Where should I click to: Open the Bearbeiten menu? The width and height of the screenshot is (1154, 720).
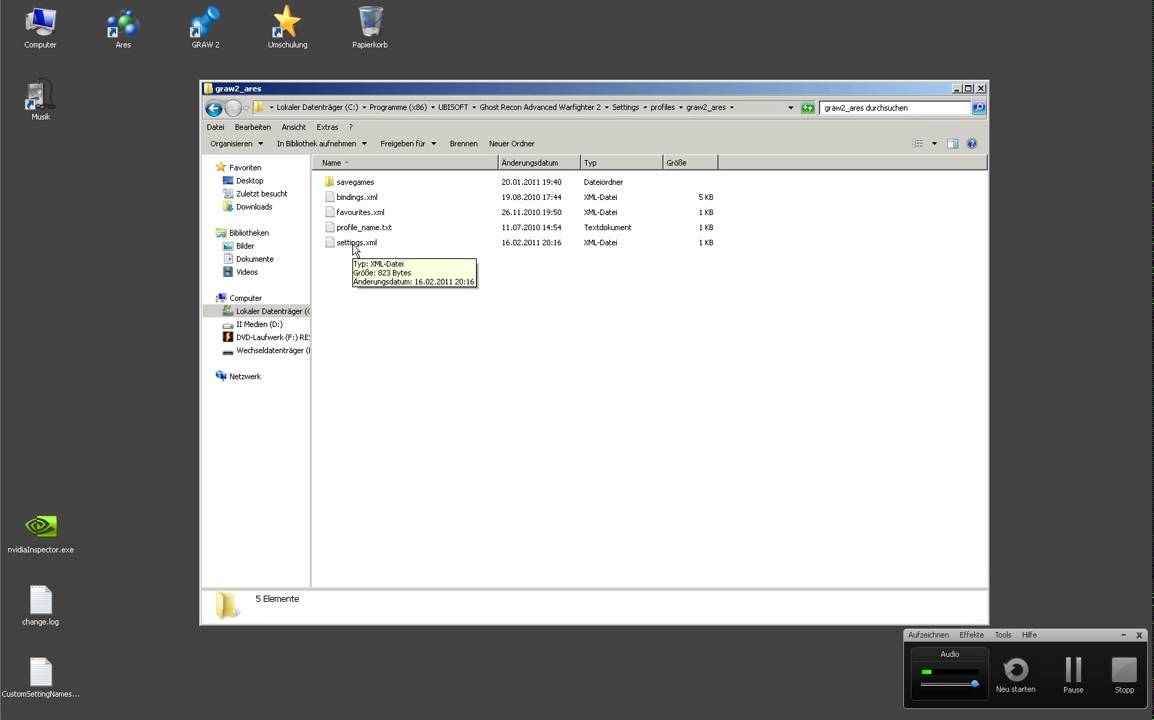252,127
